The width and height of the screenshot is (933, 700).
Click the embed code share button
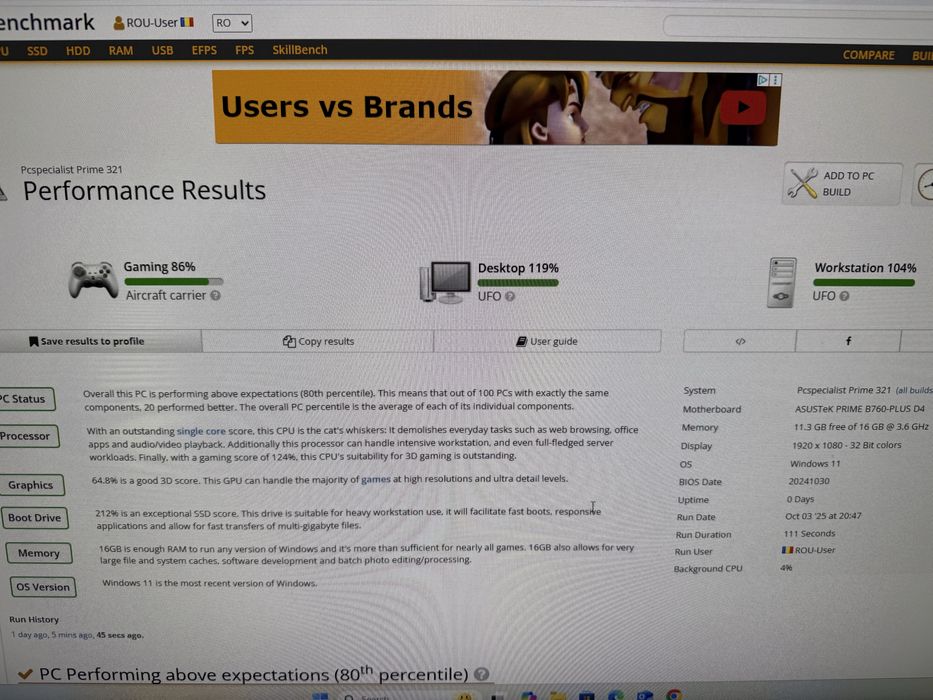click(x=740, y=341)
